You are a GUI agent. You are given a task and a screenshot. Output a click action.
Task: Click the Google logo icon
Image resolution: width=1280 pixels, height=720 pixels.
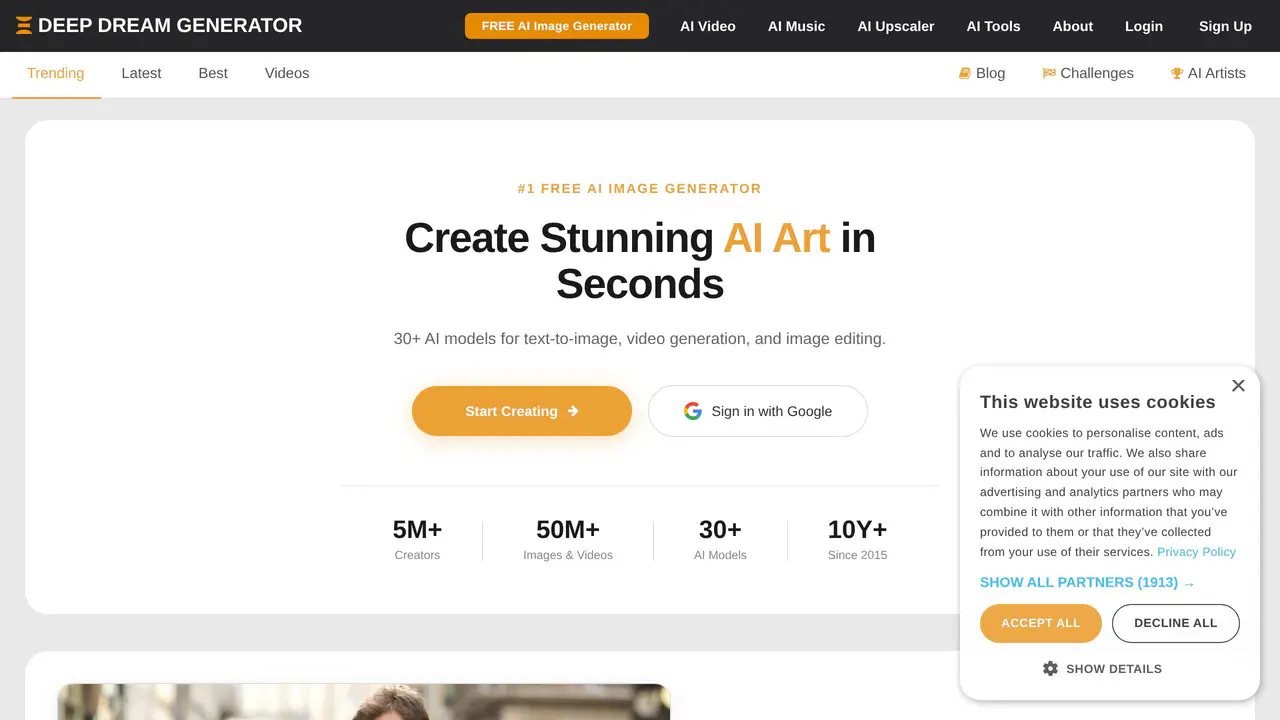(693, 411)
